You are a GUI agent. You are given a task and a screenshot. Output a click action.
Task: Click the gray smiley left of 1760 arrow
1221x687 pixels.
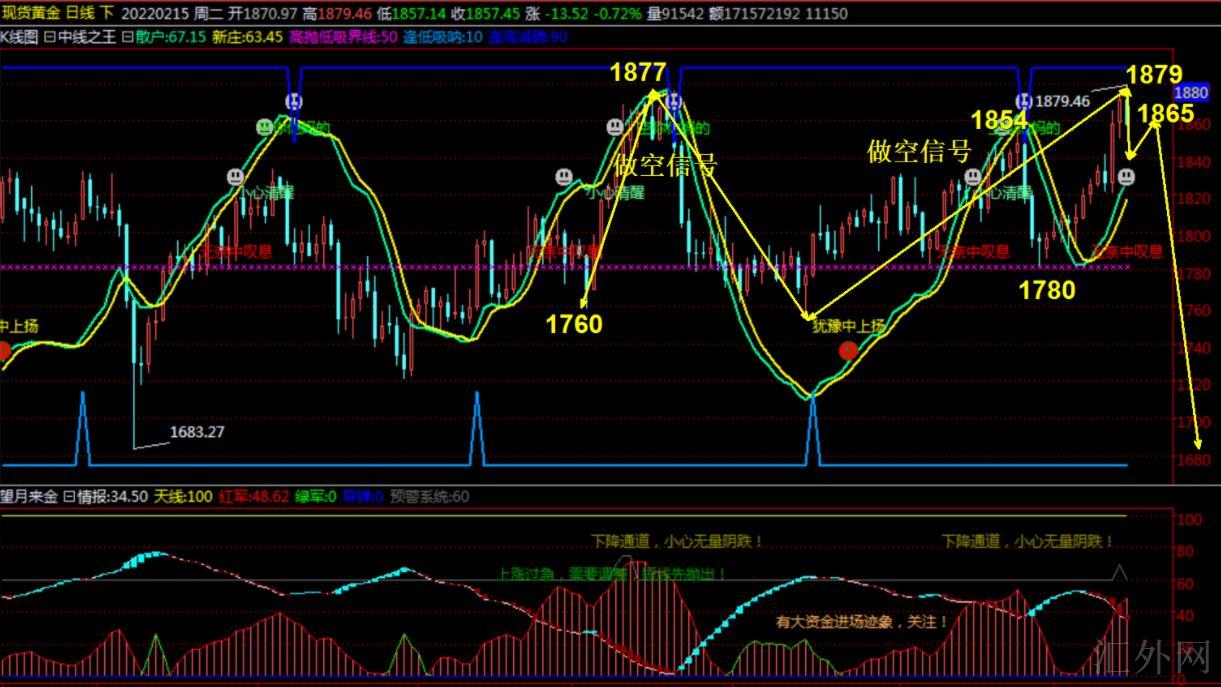coord(564,177)
